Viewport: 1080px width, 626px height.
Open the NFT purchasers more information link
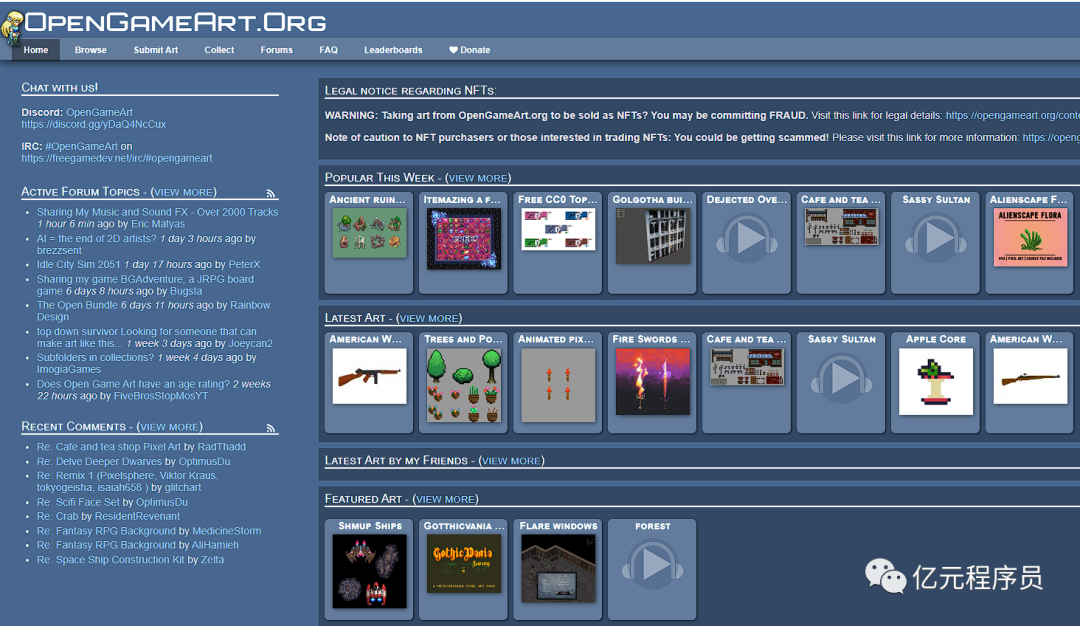pos(1051,138)
